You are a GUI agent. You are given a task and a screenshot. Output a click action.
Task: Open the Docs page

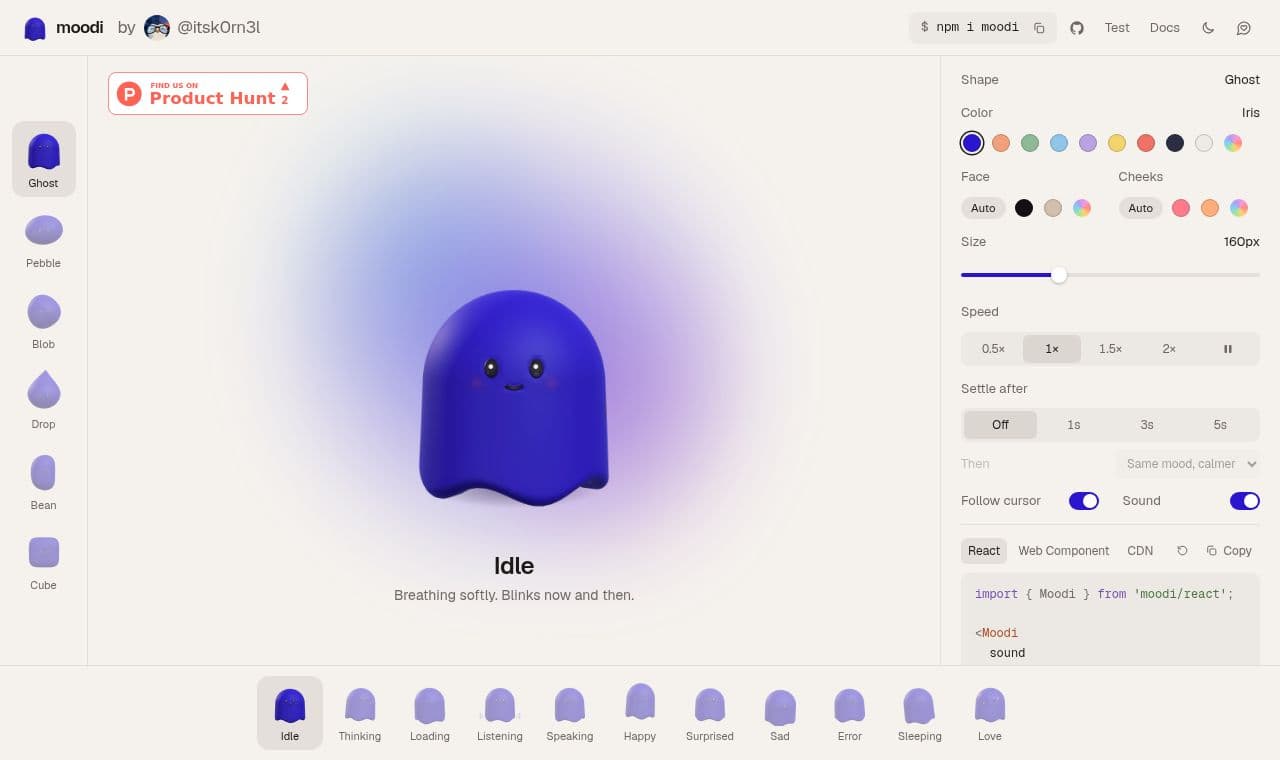click(1165, 28)
